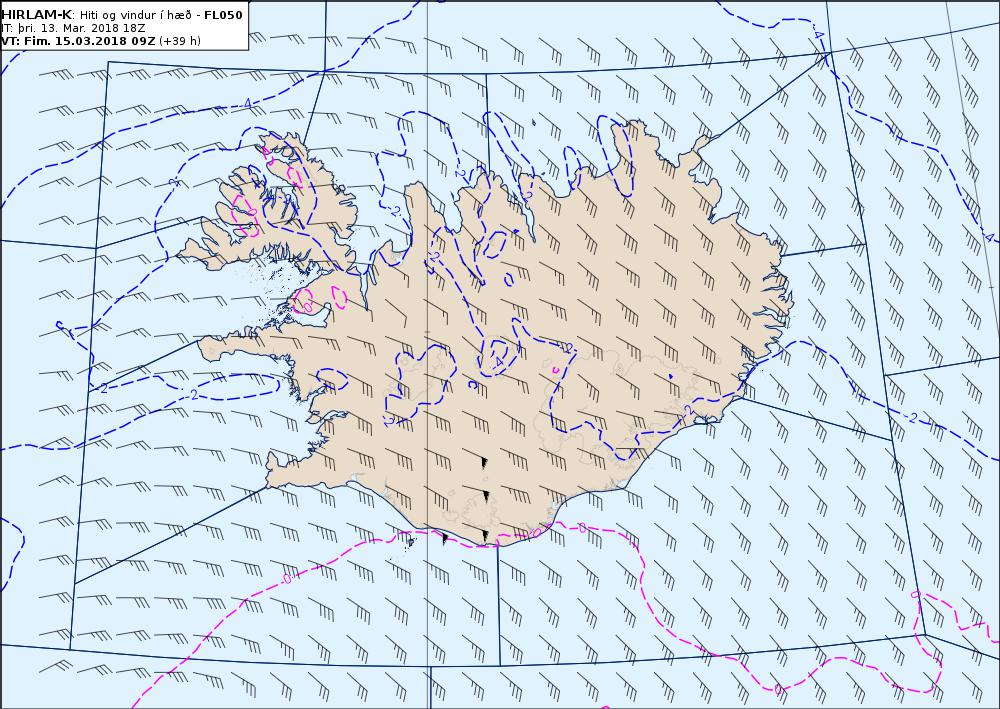1000x709 pixels.
Task: Click the line "IT: þri. 13. Mar. 2018 18Z"
Action: coord(73,28)
